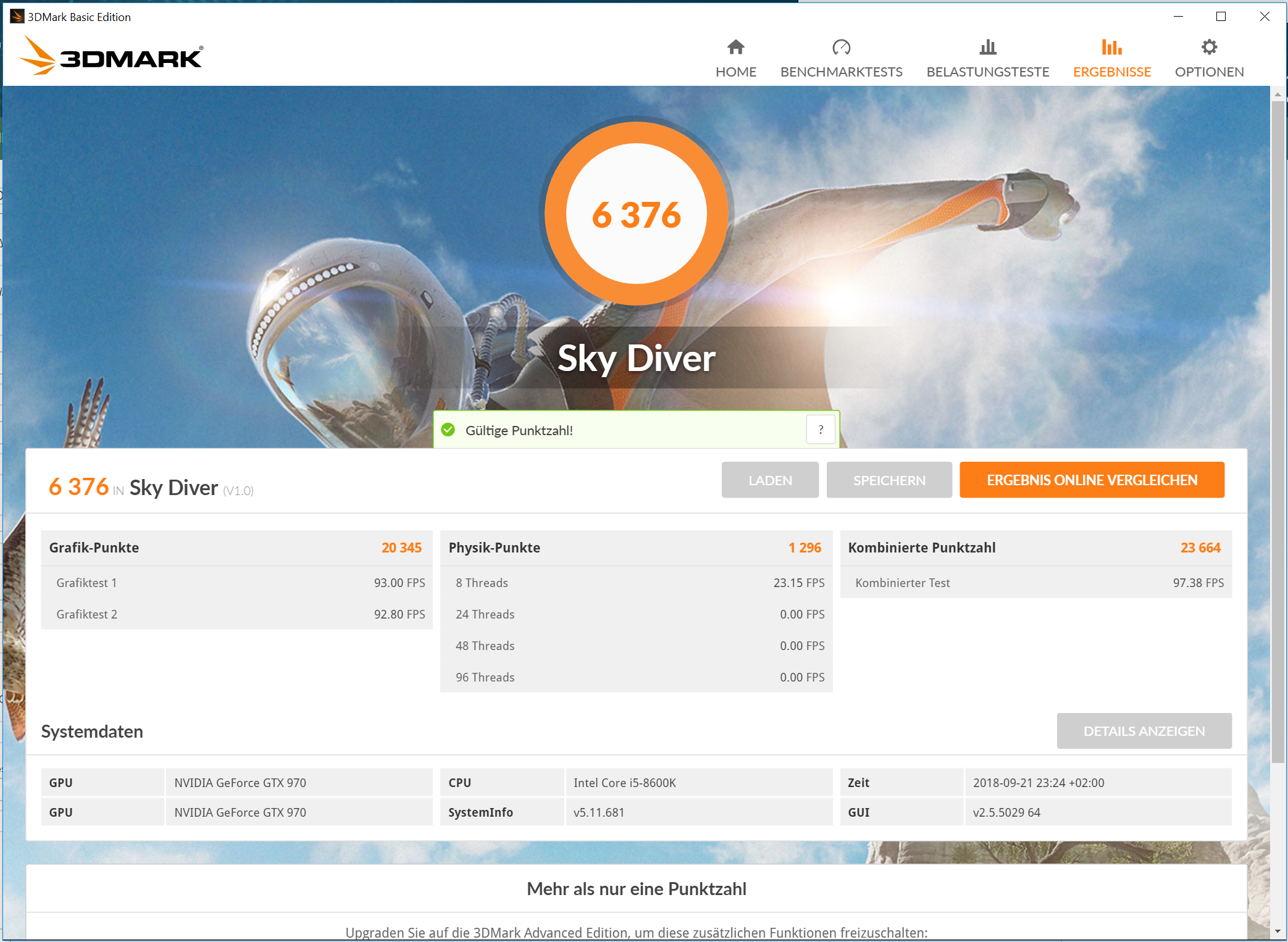
Task: Click the Ergebnisse orange bars icon
Action: click(1111, 47)
